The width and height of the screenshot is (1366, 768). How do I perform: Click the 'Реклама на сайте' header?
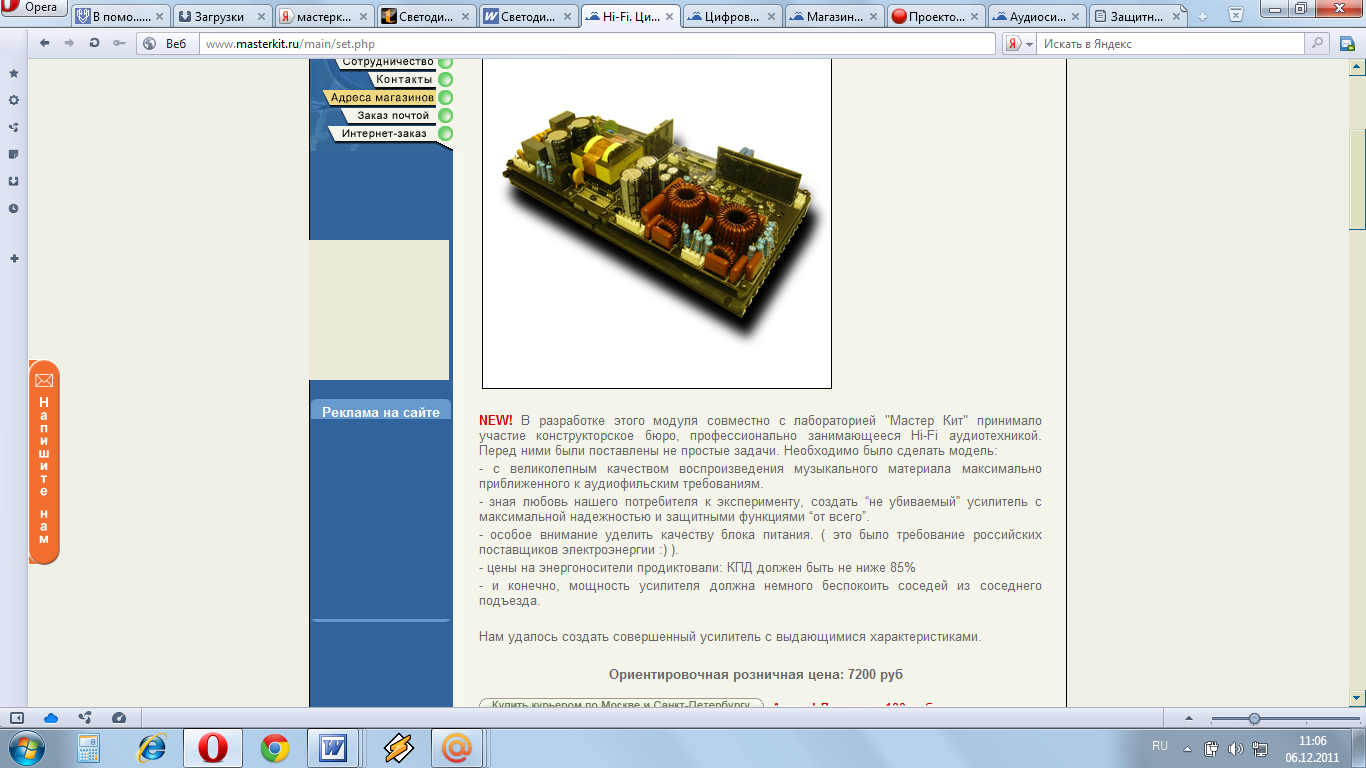(380, 412)
